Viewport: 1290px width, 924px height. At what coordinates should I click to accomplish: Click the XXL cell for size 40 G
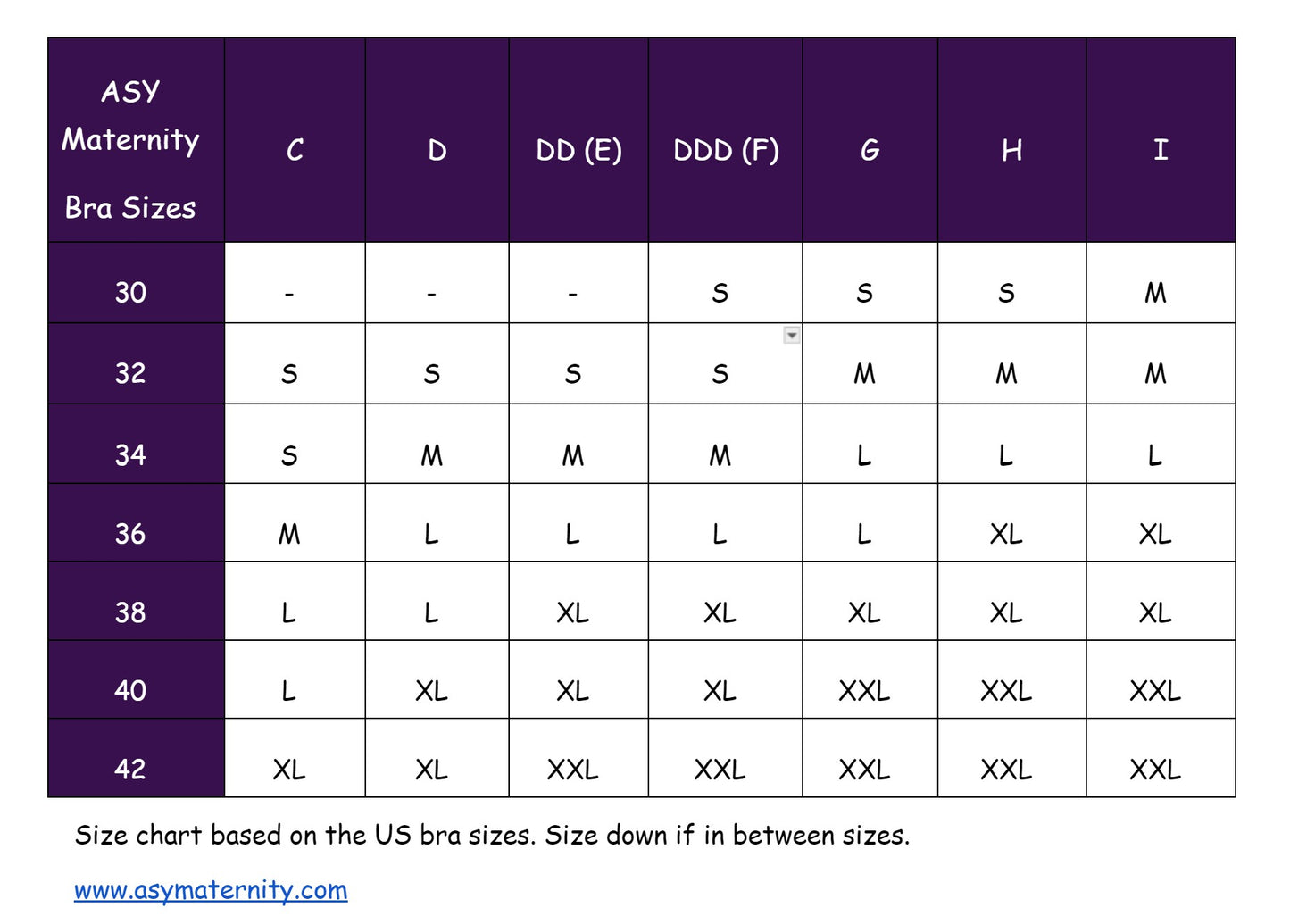(864, 690)
